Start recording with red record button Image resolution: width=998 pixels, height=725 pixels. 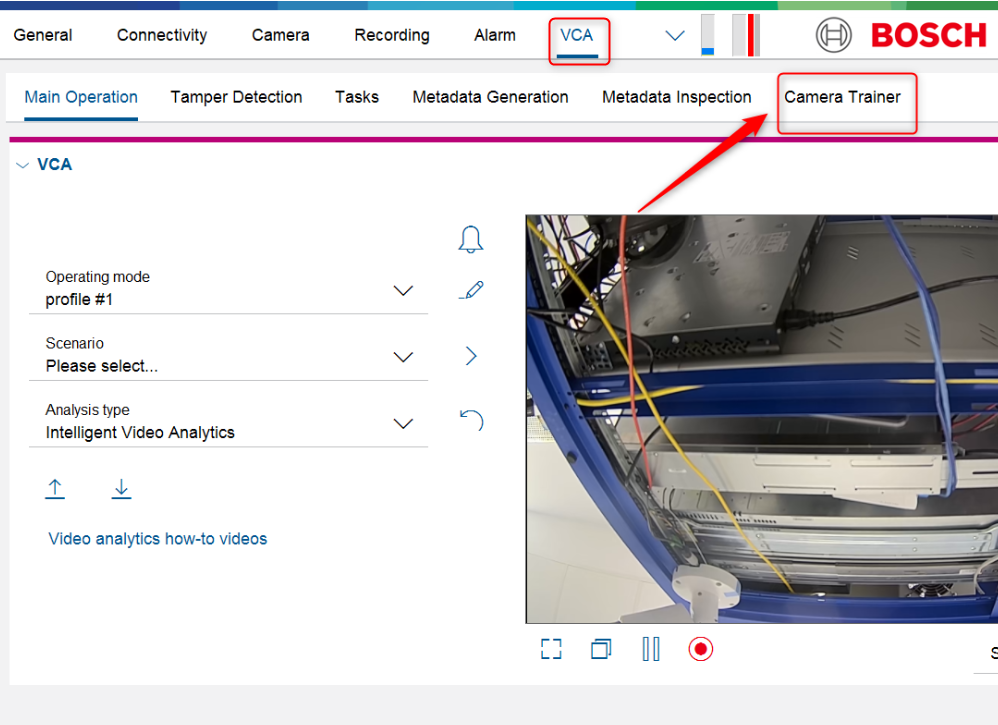point(700,649)
